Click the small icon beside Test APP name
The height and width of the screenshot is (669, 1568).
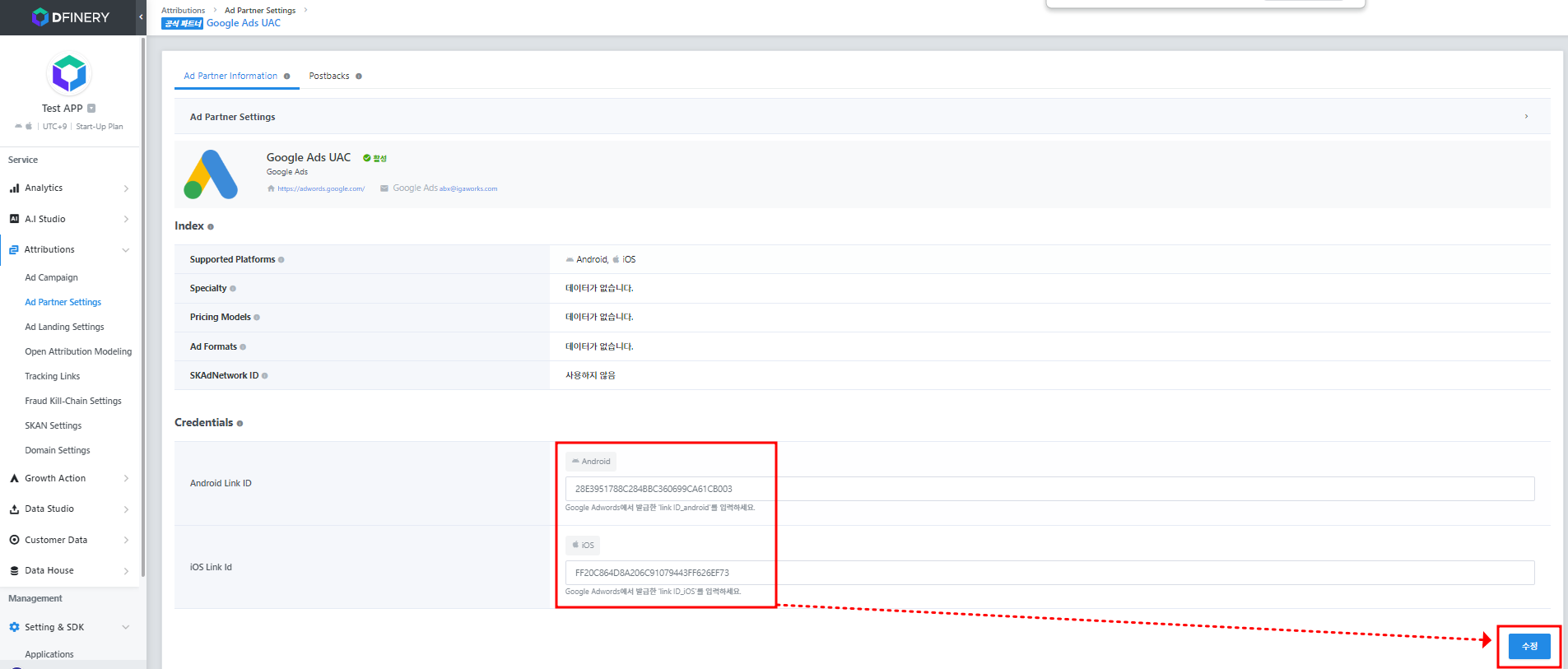tap(91, 109)
